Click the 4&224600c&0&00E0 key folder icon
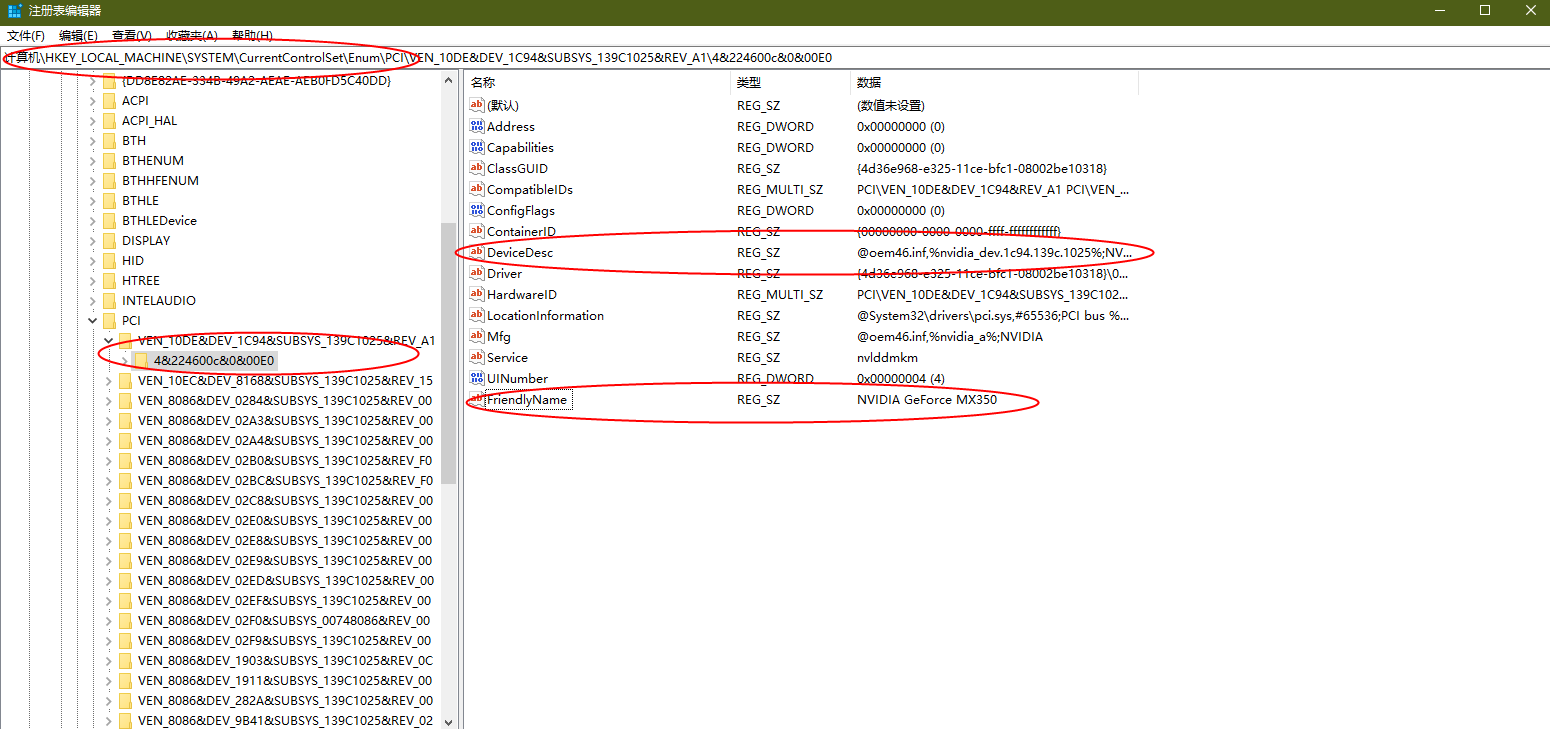The height and width of the screenshot is (729, 1550). [141, 360]
